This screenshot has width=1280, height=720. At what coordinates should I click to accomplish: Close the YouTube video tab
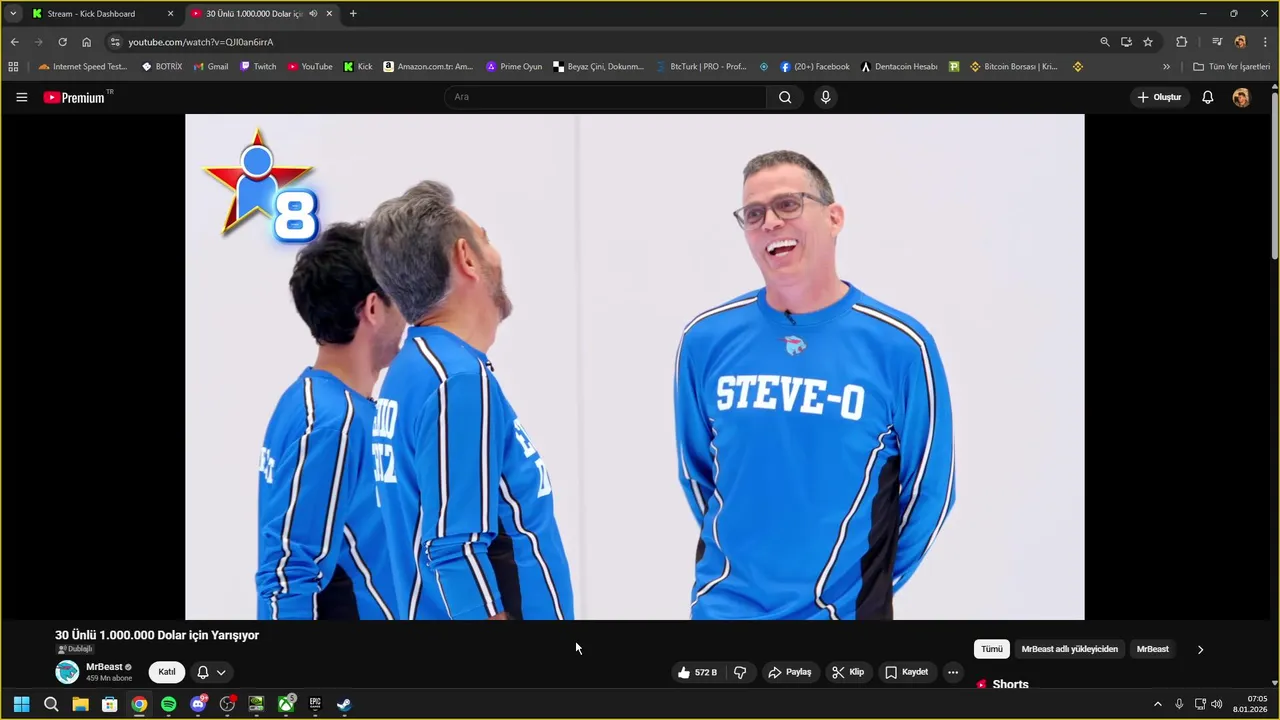click(329, 14)
